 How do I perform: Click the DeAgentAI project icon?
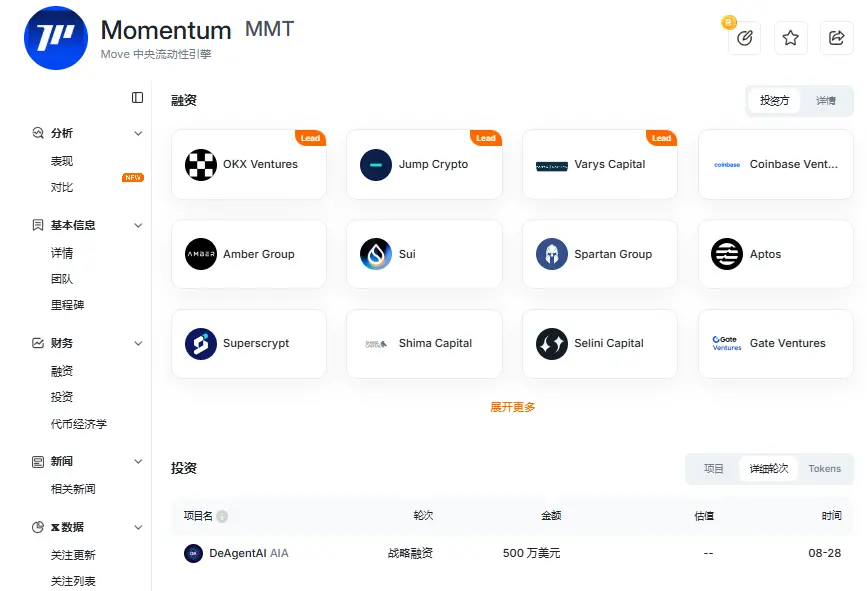coord(193,553)
